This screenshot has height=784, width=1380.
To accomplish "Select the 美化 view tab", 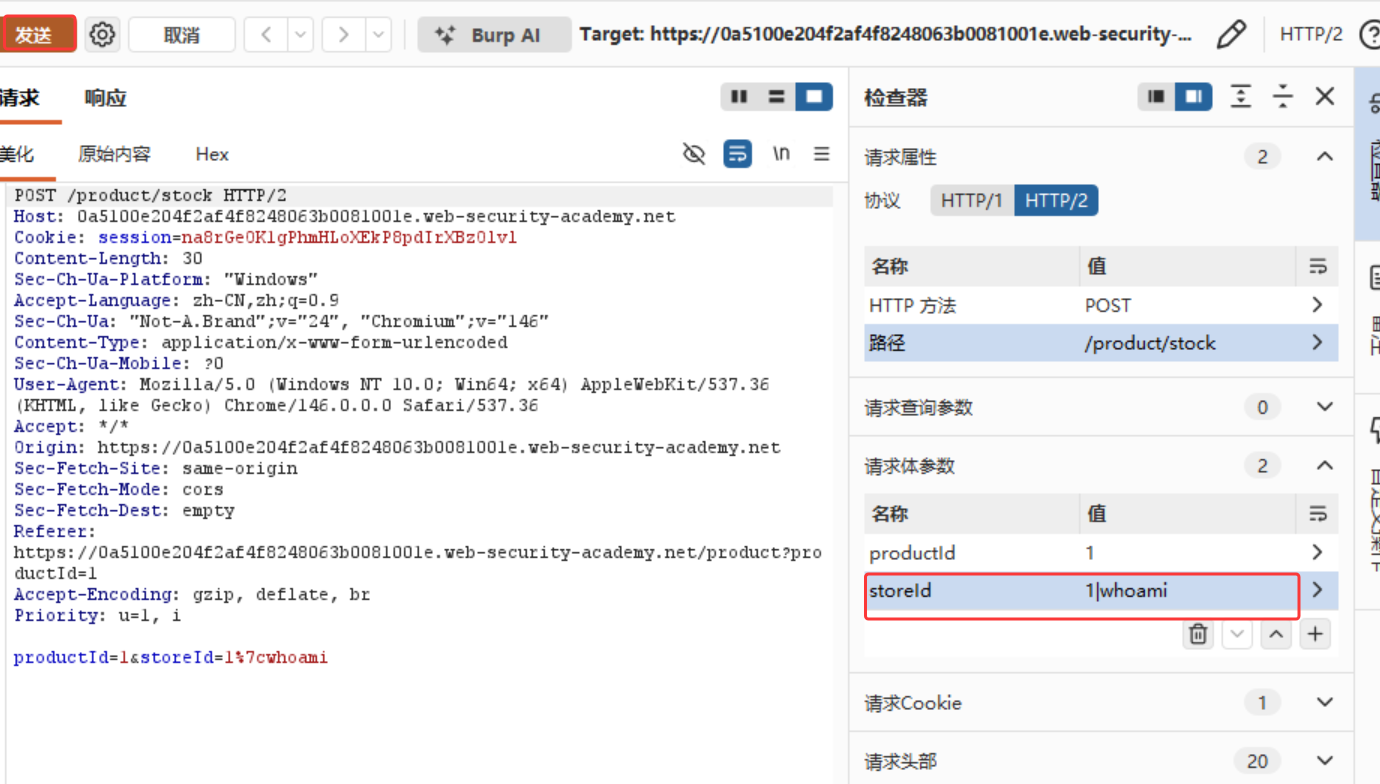I will coord(17,154).
